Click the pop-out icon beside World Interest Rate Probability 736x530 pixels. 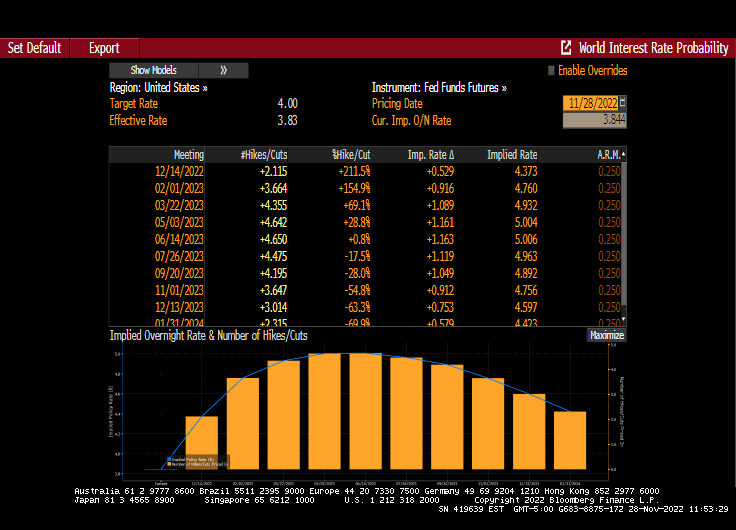tap(566, 48)
